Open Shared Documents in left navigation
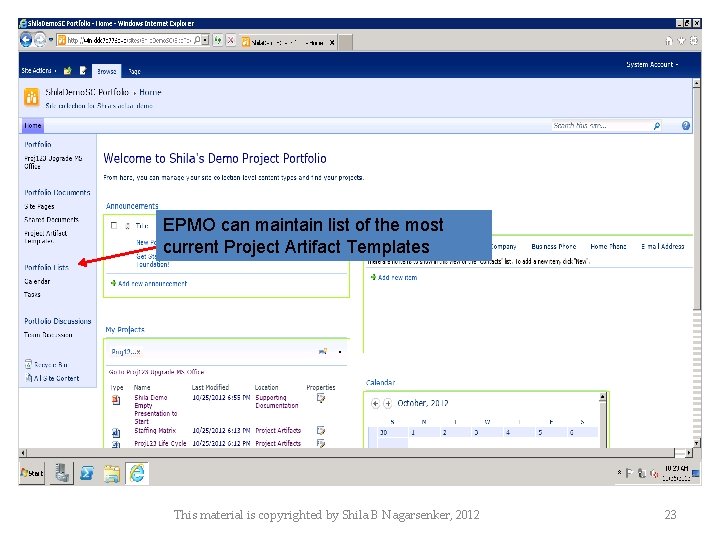This screenshot has height=540, width=720. (x=51, y=219)
